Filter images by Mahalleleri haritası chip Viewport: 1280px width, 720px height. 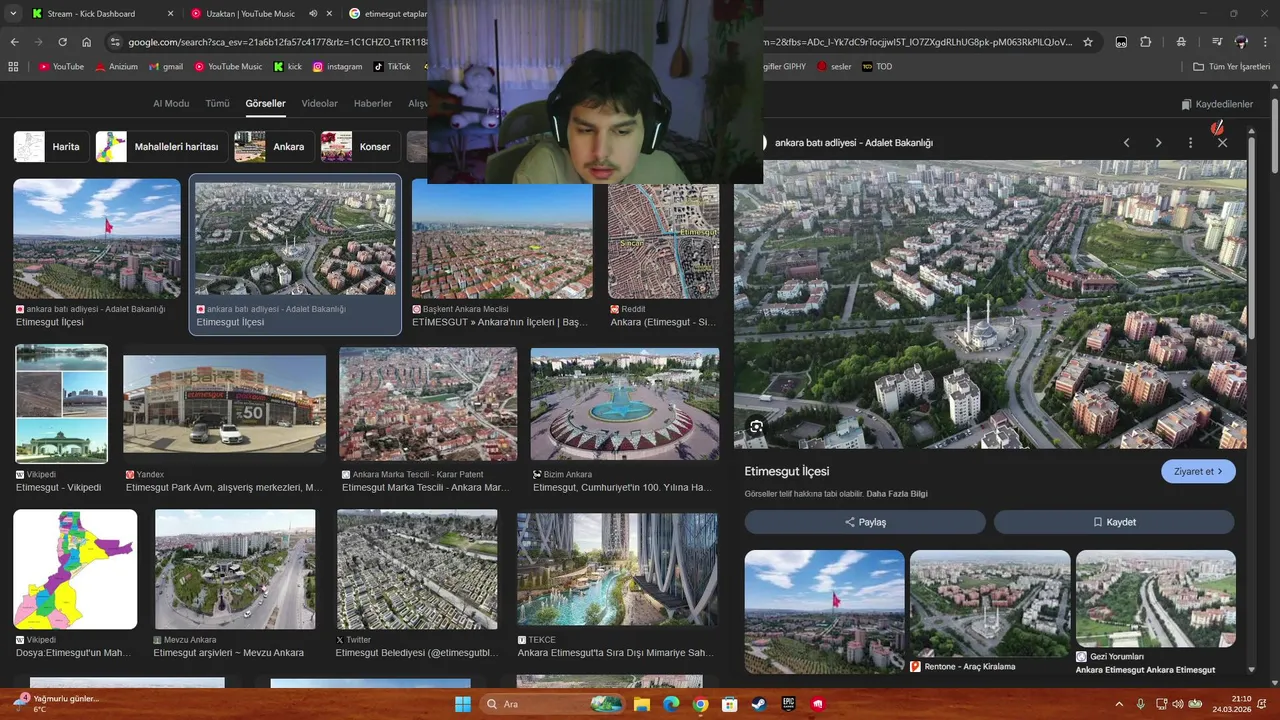point(161,147)
